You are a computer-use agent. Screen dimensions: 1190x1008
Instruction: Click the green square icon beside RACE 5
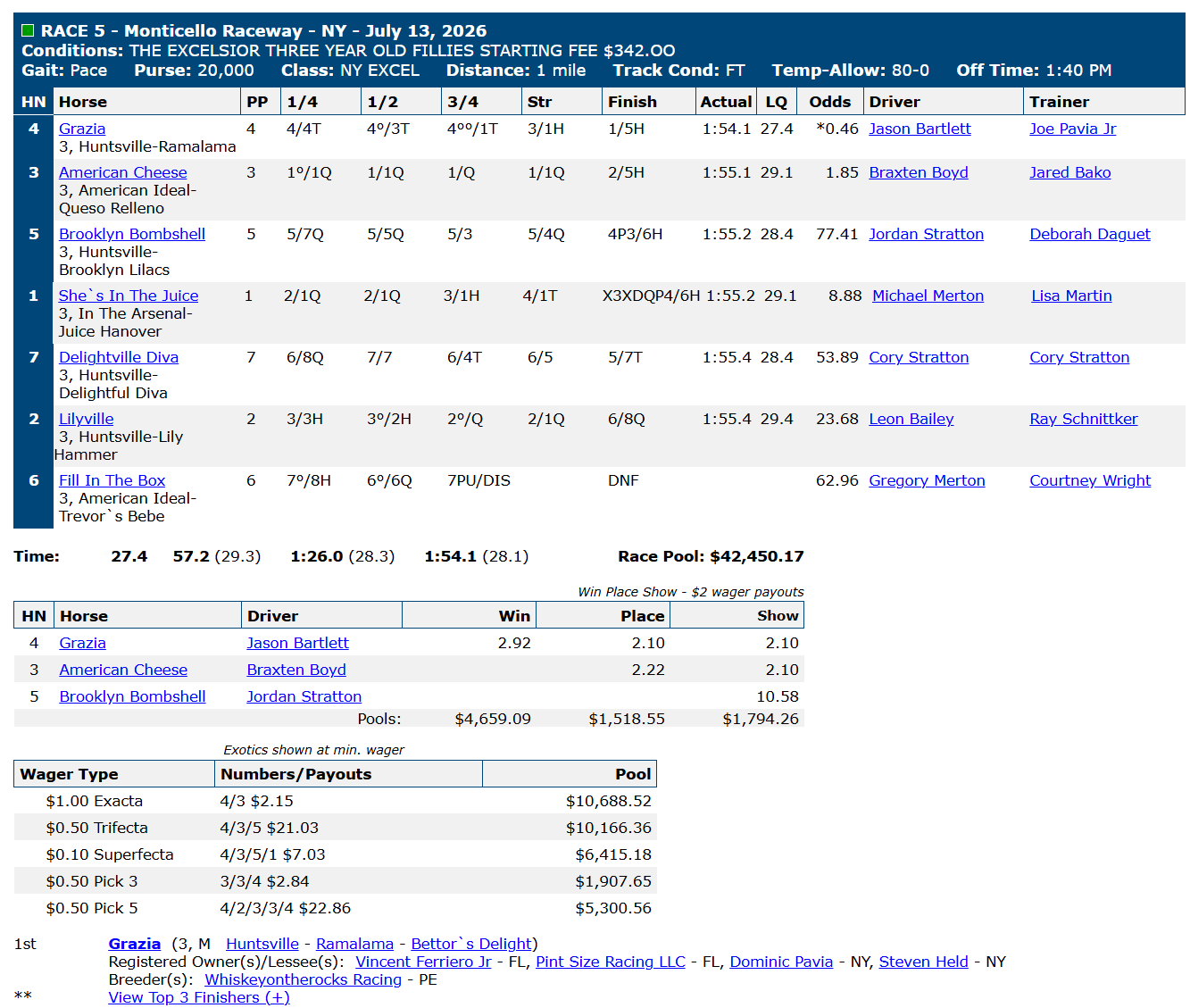click(28, 31)
